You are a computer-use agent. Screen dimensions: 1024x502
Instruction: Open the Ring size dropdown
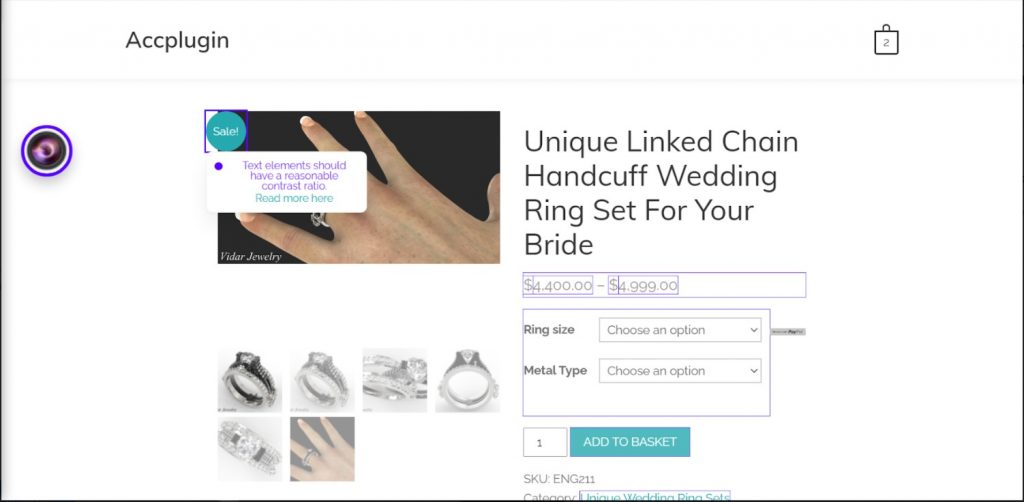click(680, 330)
